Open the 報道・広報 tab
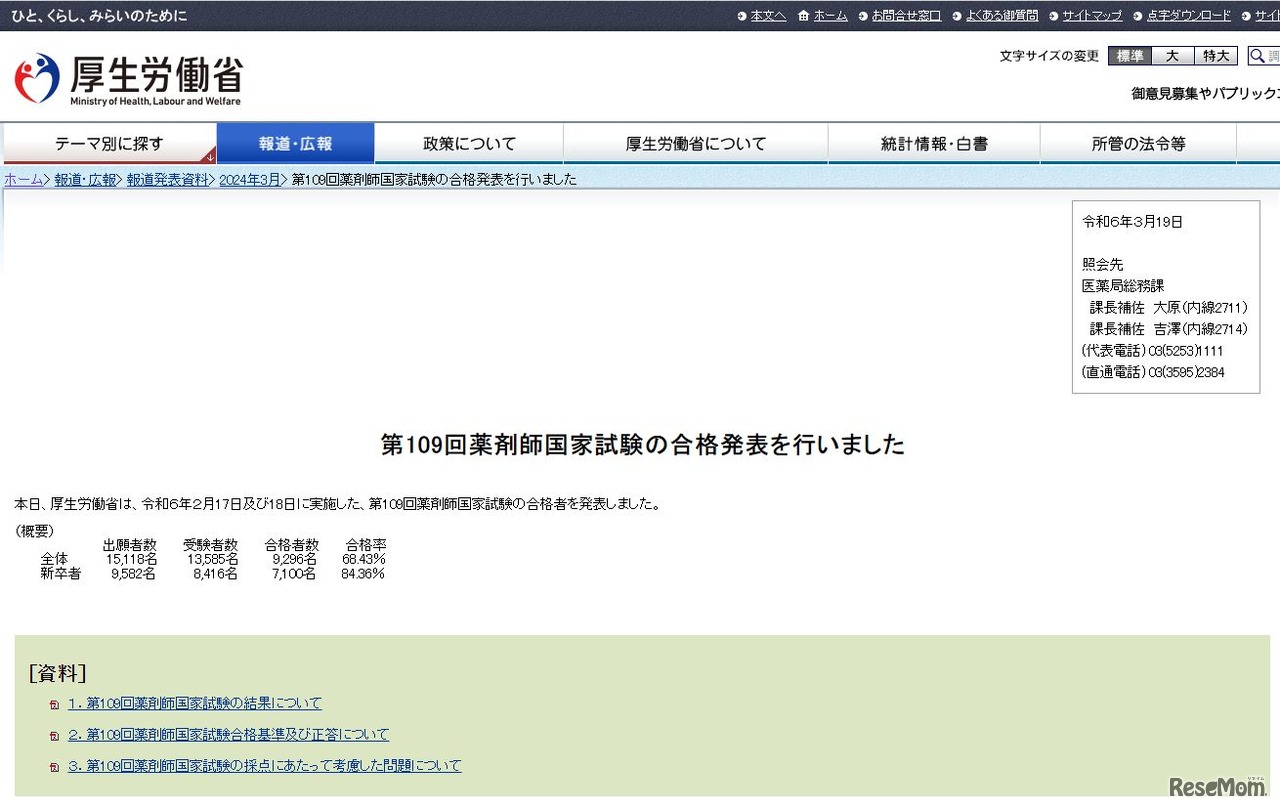The height and width of the screenshot is (810, 1280). pyautogui.click(x=295, y=143)
